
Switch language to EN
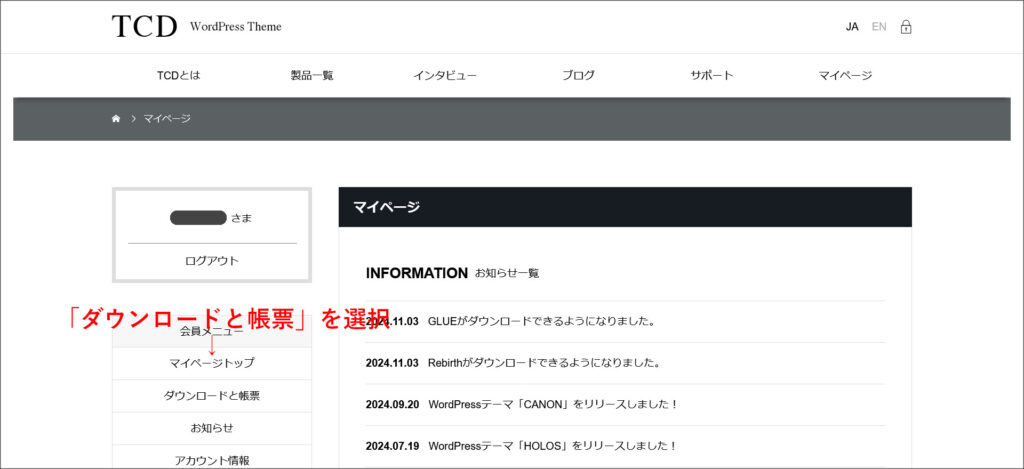[879, 27]
